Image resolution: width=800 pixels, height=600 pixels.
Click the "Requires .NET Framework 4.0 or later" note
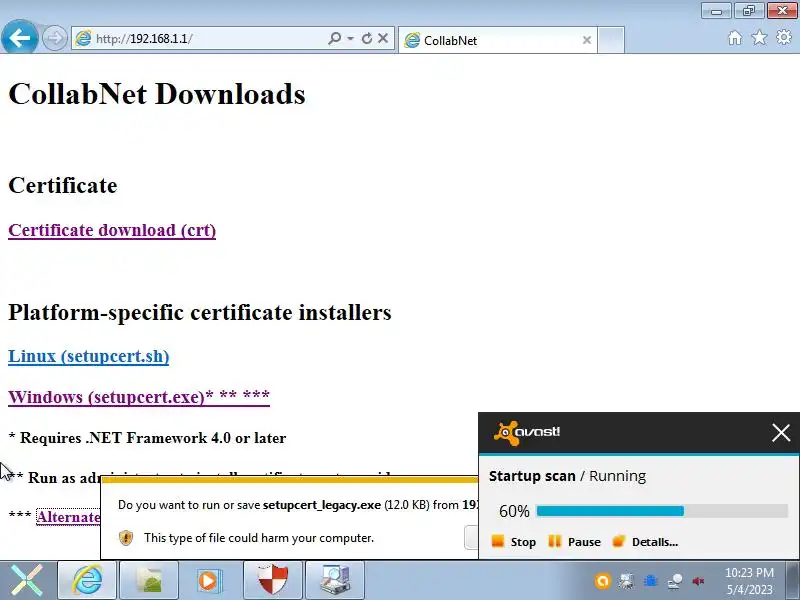coord(147,438)
